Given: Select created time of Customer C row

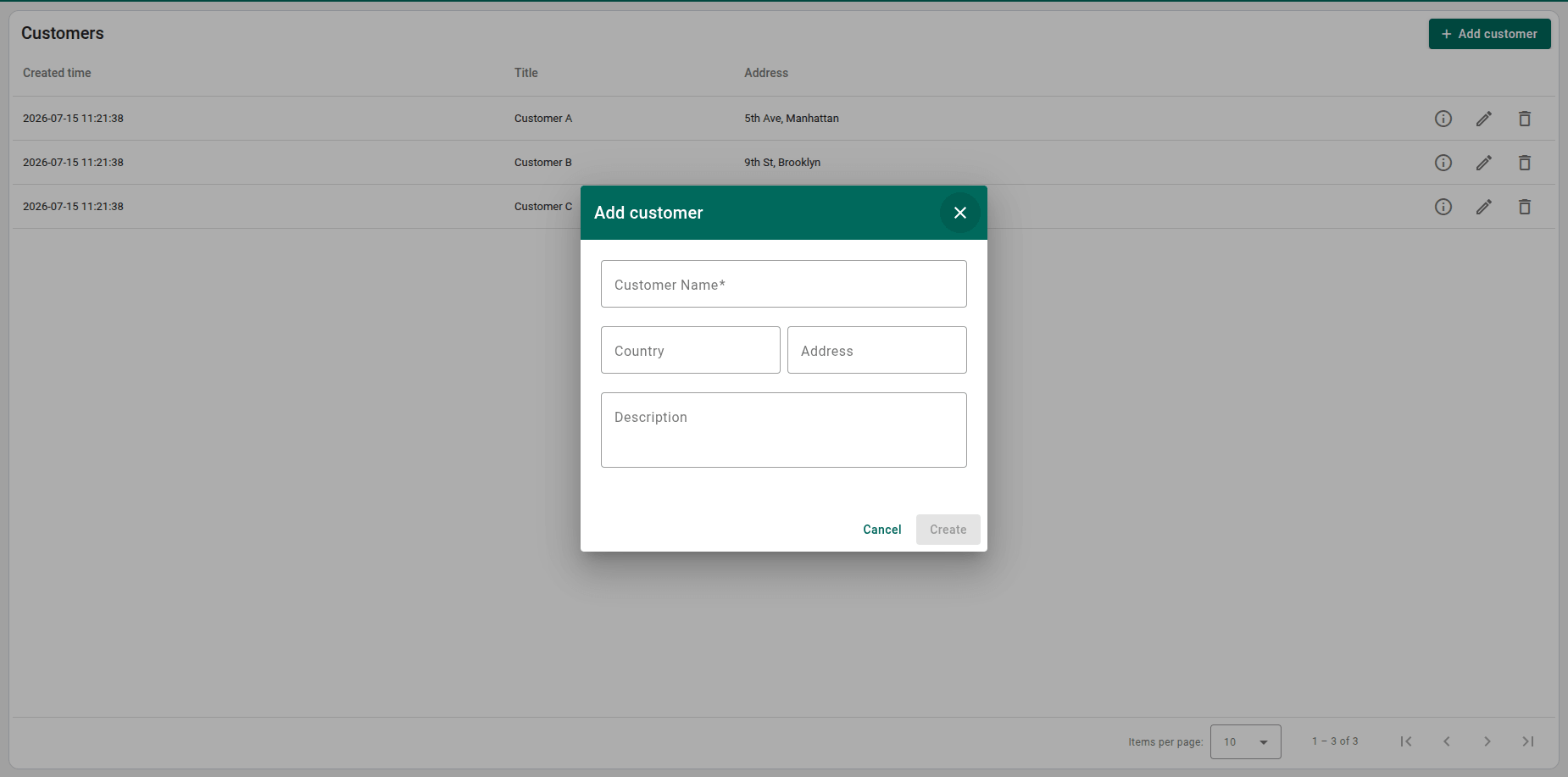Looking at the screenshot, I should (x=73, y=207).
